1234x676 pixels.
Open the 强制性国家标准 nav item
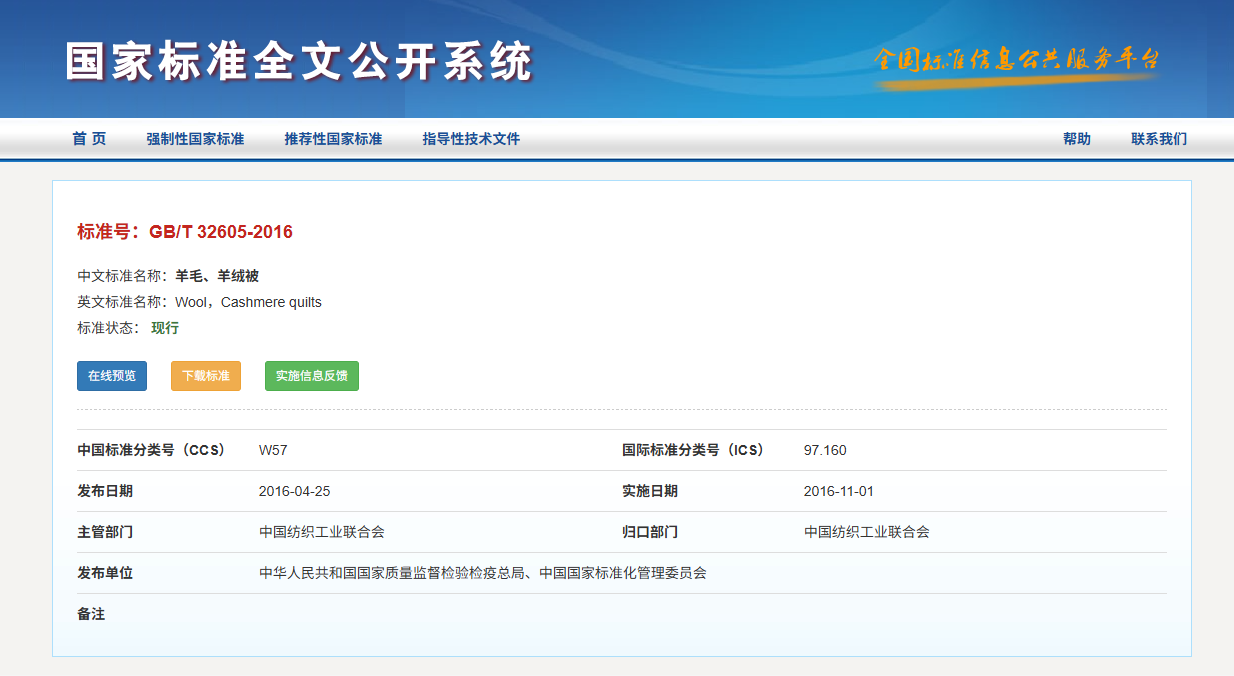[195, 139]
